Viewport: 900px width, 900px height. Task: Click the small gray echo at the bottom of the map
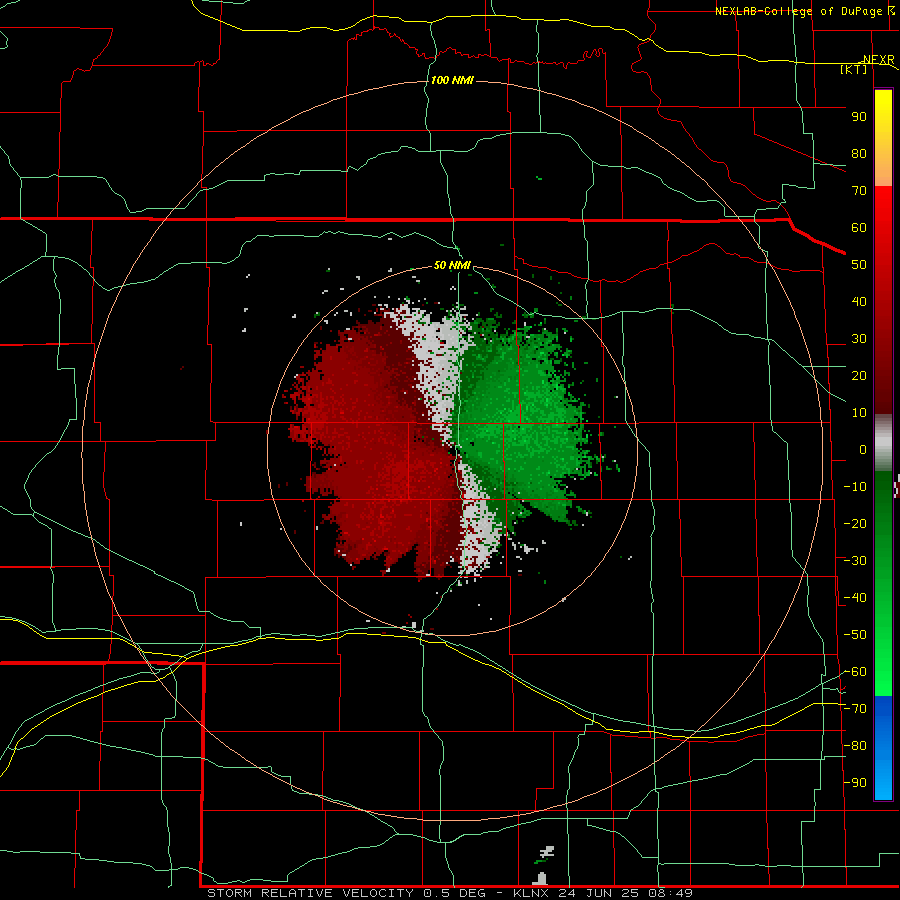click(x=540, y=878)
